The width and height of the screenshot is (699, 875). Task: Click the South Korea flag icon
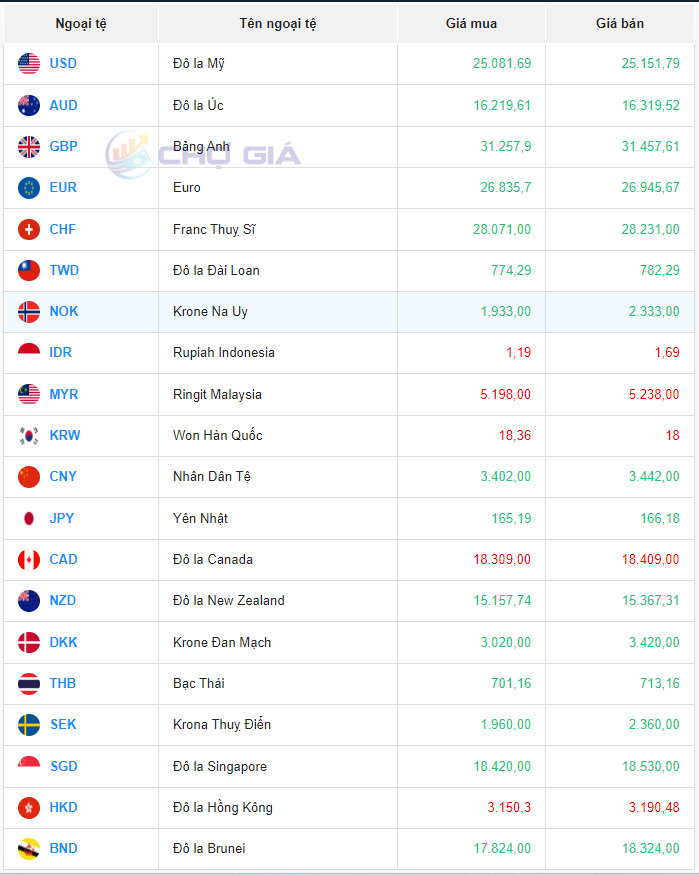pos(29,436)
